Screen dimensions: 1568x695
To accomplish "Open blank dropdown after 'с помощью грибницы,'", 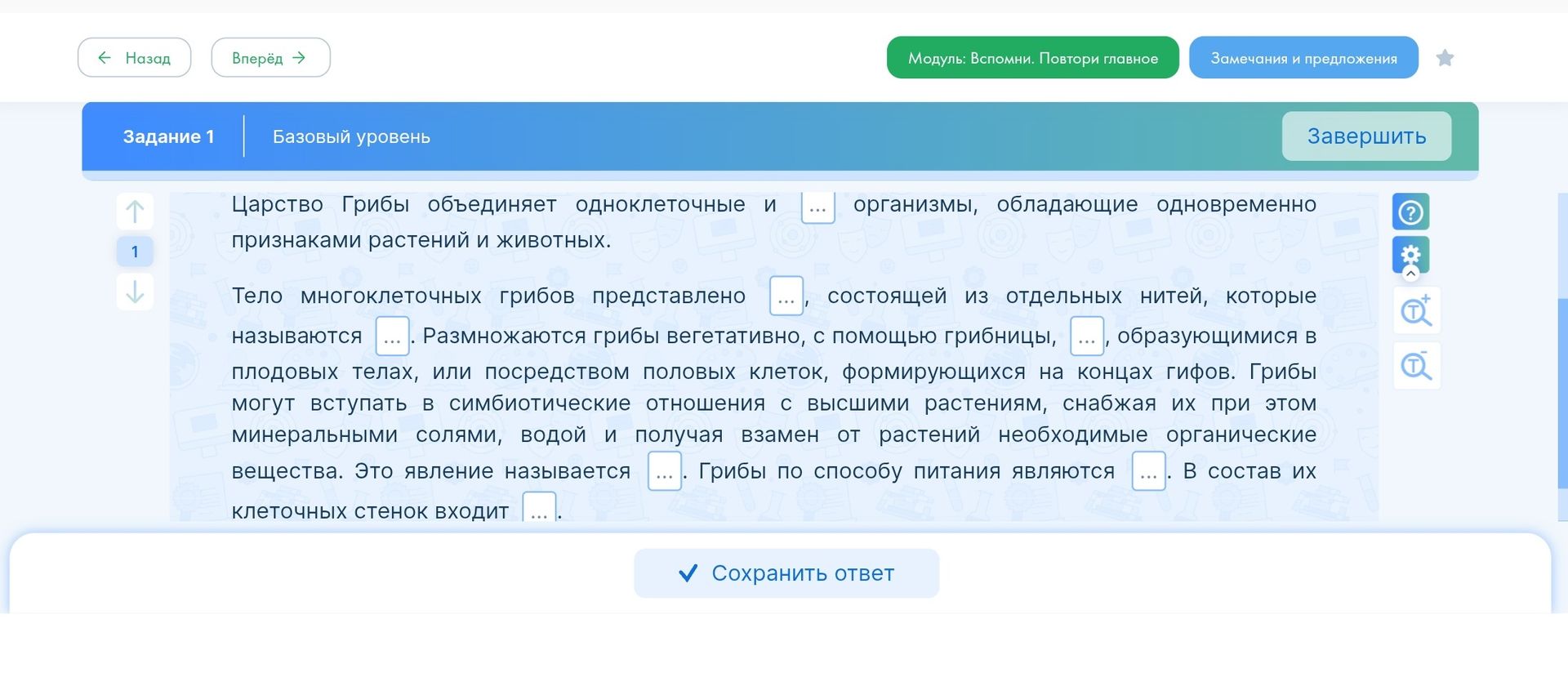I will (x=1087, y=336).
